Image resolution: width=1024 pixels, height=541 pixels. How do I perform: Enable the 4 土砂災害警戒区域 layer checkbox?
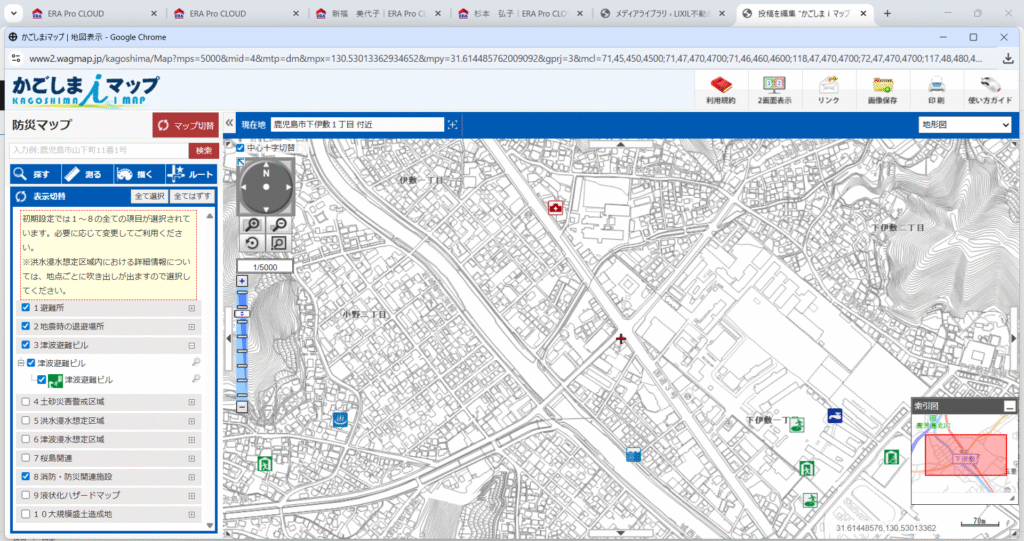pos(26,401)
